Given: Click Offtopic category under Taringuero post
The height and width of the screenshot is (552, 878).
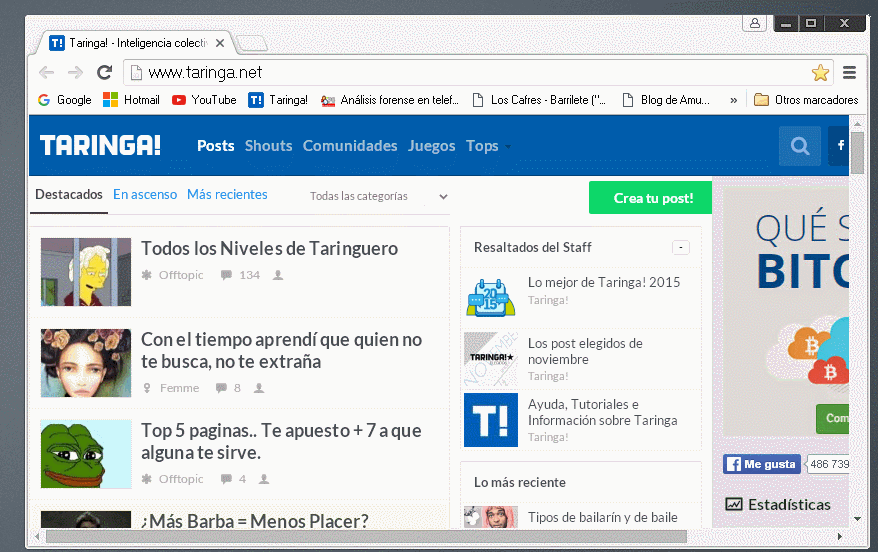Looking at the screenshot, I should coord(172,275).
